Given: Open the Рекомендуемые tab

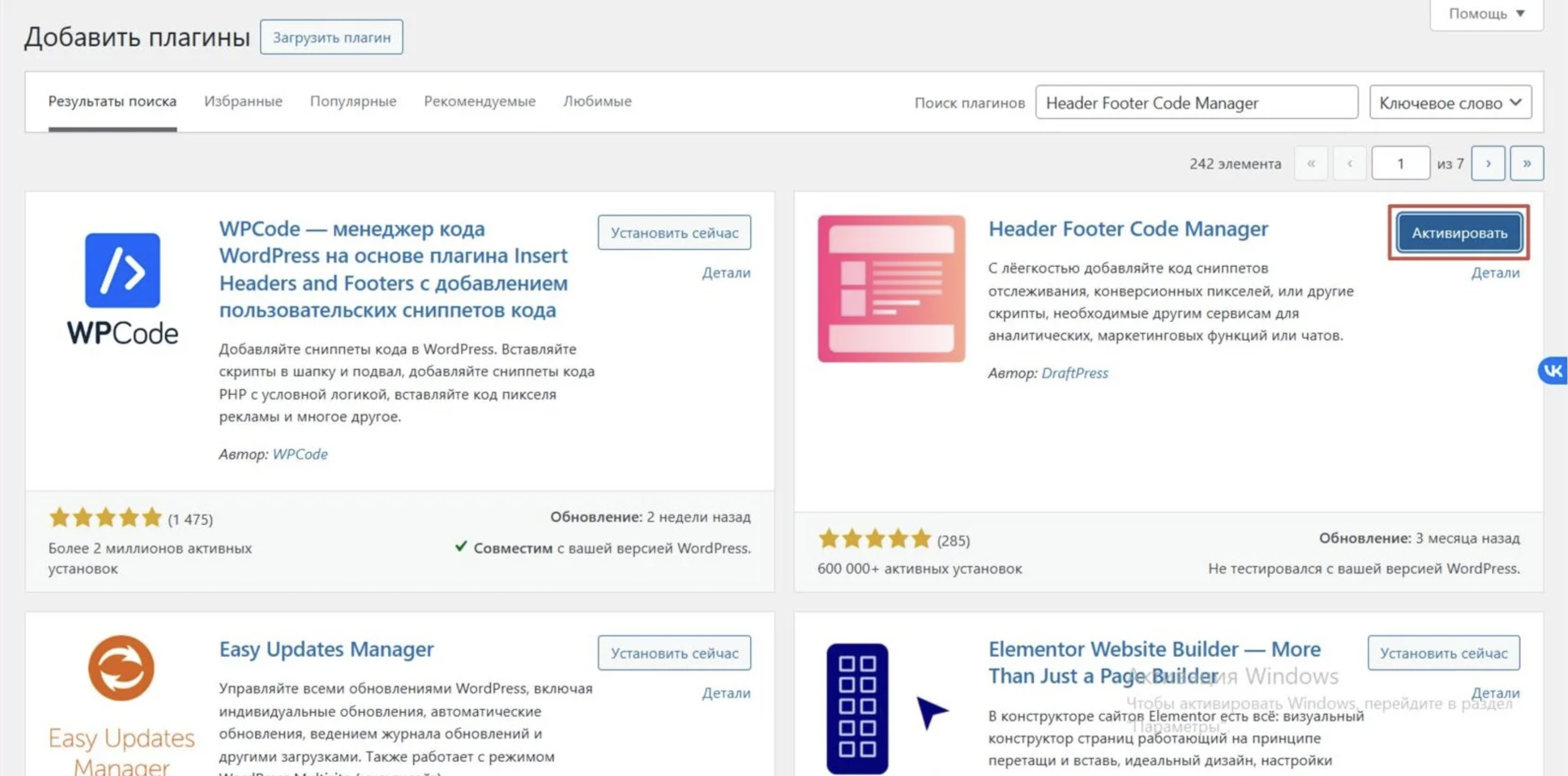Looking at the screenshot, I should [x=479, y=101].
